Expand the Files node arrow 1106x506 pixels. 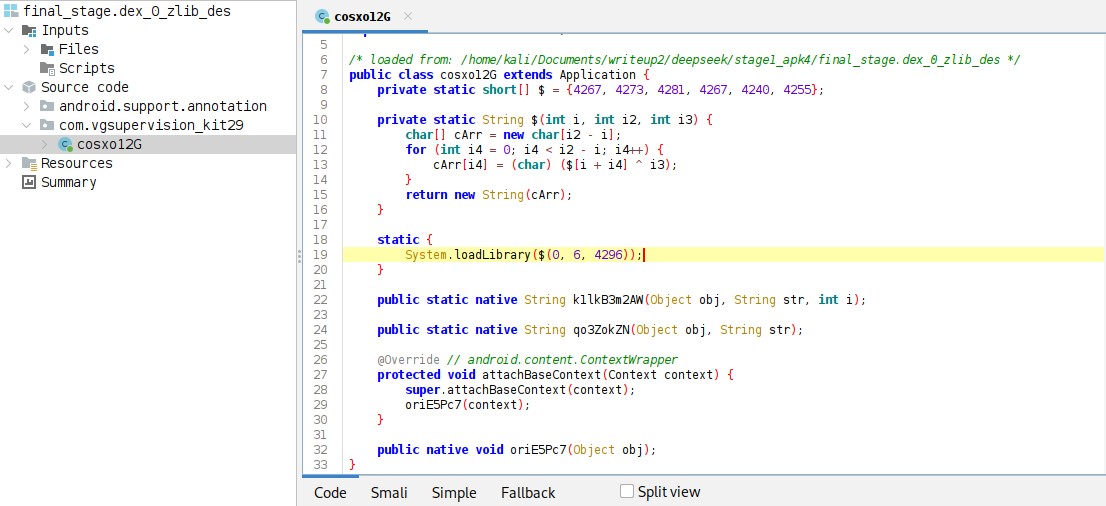pyautogui.click(x=27, y=49)
